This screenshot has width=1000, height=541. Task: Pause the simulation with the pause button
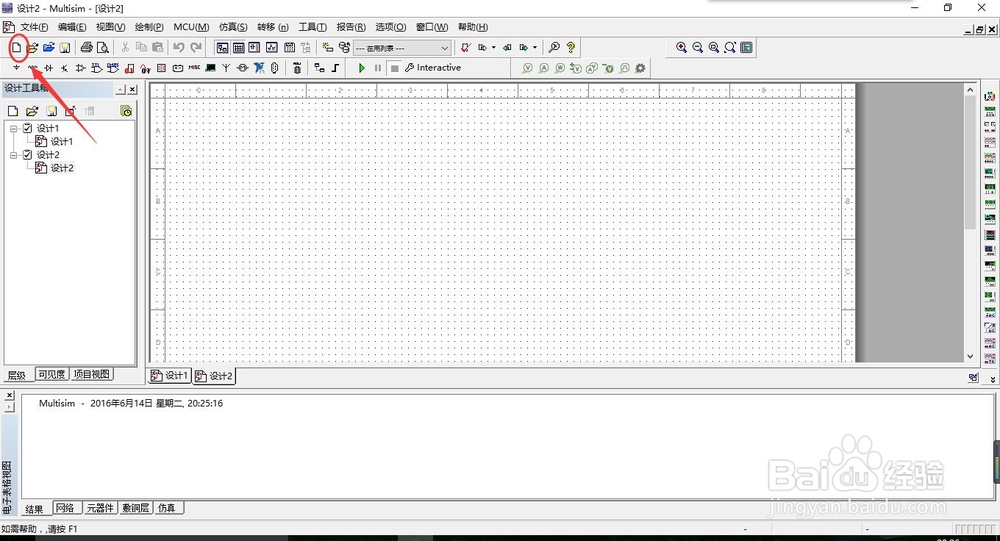point(378,68)
